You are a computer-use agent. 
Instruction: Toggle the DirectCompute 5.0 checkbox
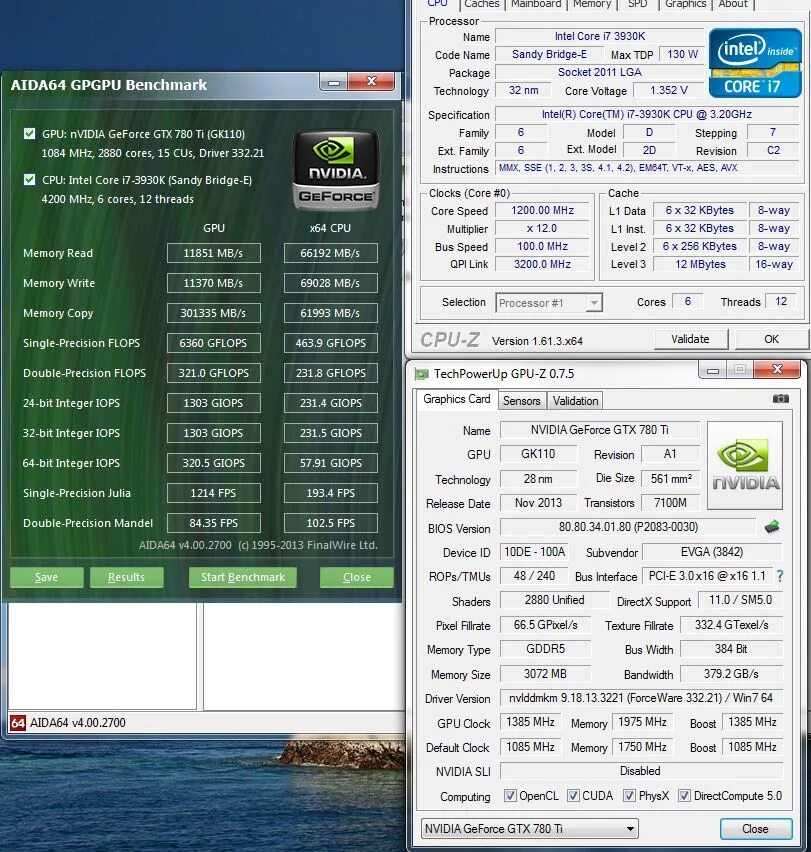coord(684,795)
